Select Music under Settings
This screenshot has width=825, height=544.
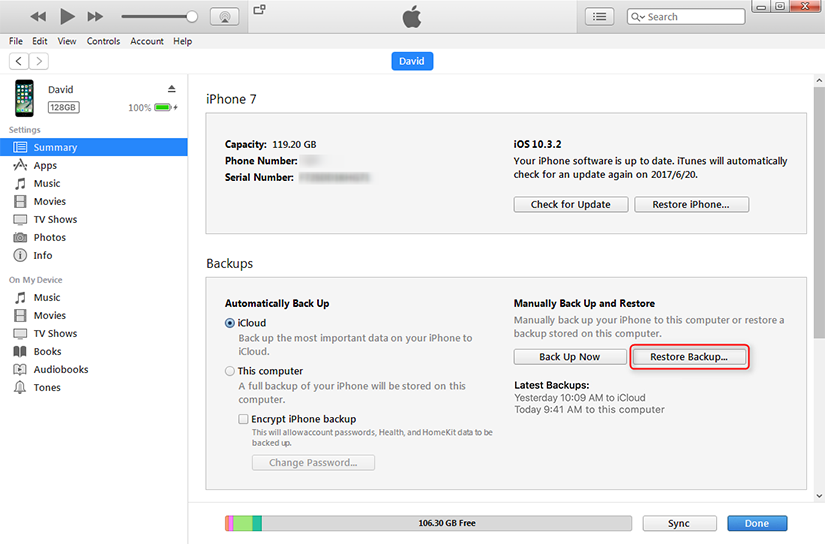[x=94, y=183]
